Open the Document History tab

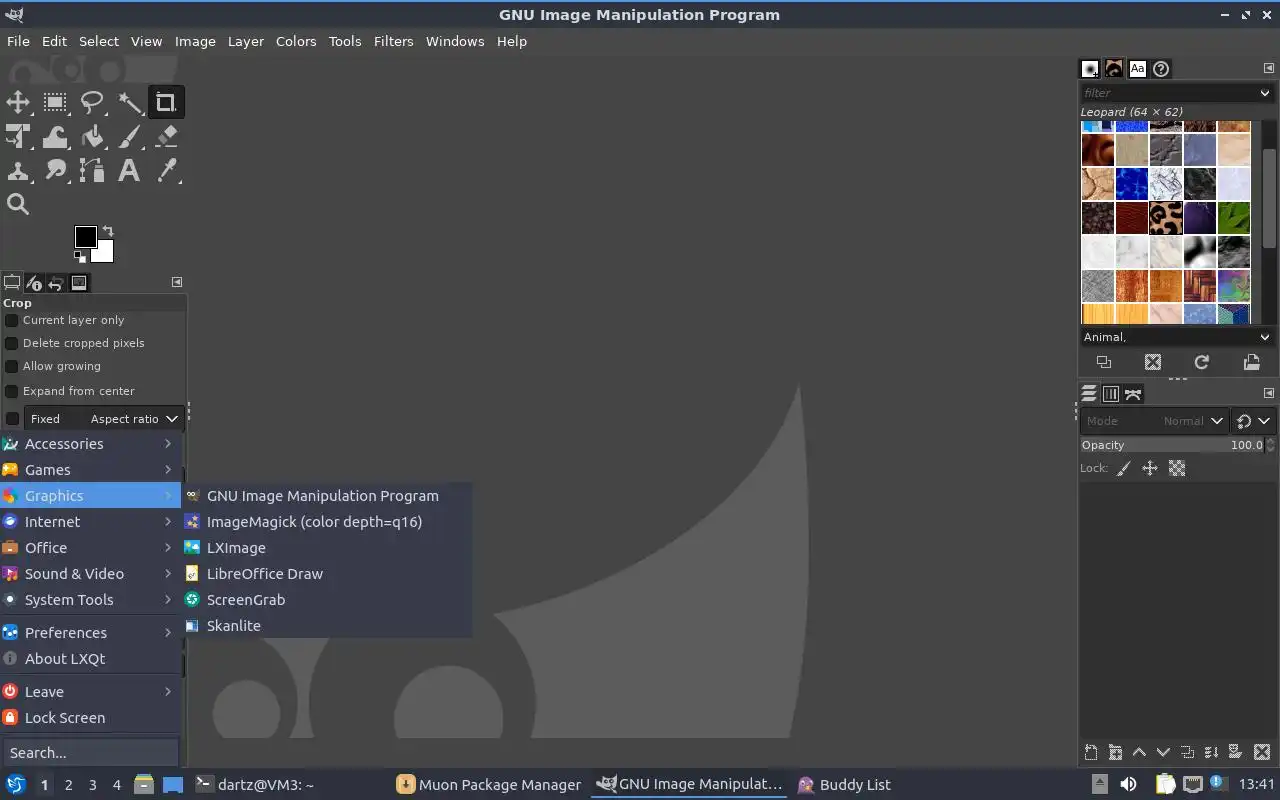[x=1161, y=69]
